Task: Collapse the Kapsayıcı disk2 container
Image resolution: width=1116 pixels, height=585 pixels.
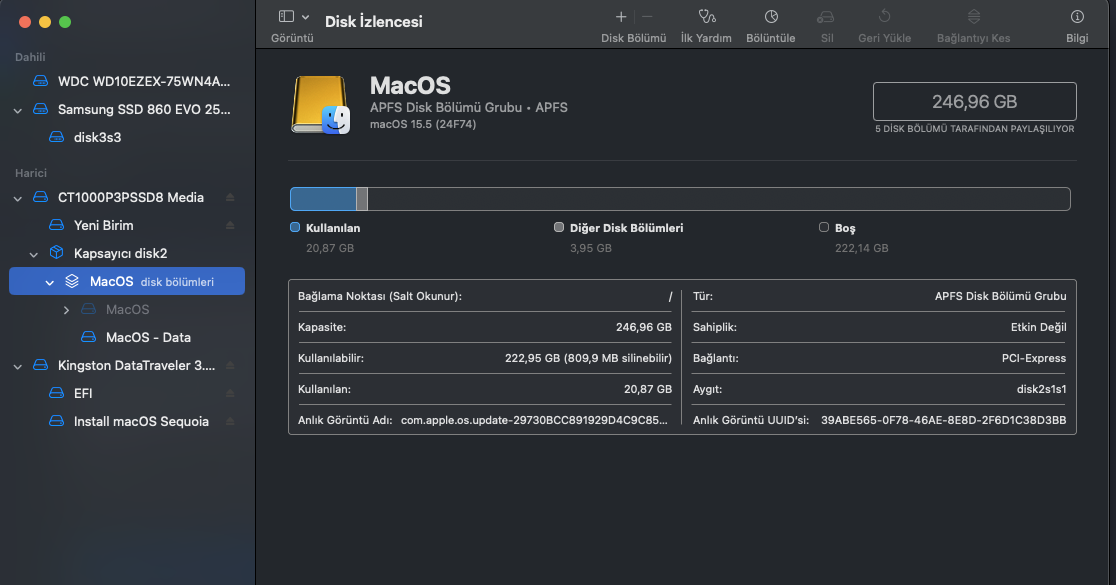Action: pos(34,253)
